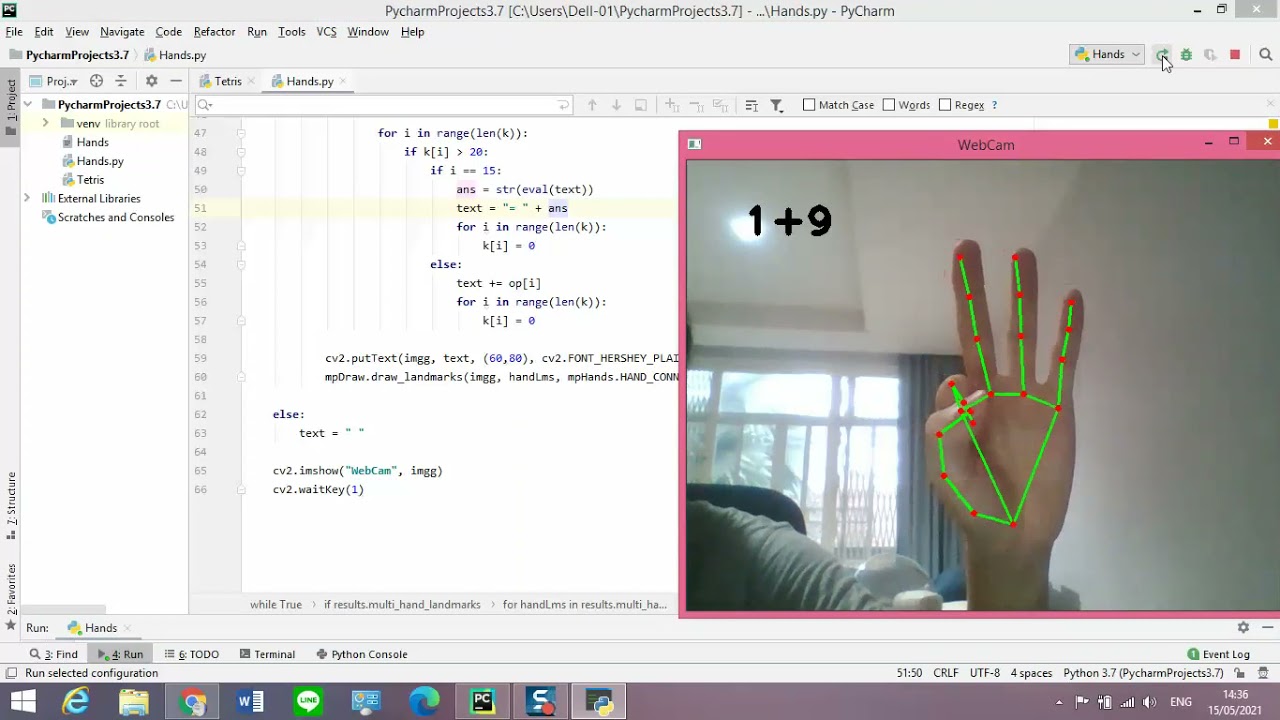This screenshot has height=720, width=1280.
Task: Expand the venv folder node
Action: point(46,124)
